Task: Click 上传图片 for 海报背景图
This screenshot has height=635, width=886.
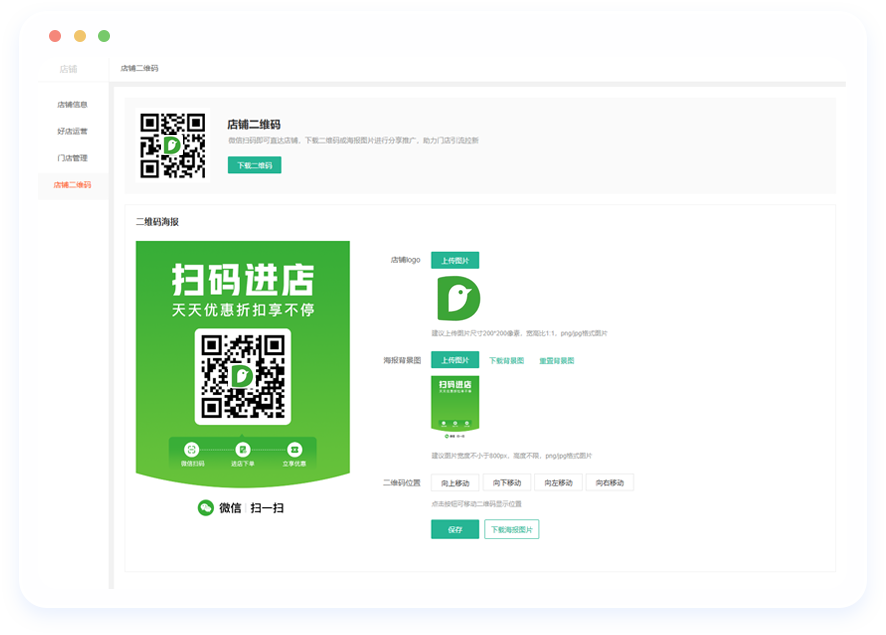Action: tap(455, 360)
